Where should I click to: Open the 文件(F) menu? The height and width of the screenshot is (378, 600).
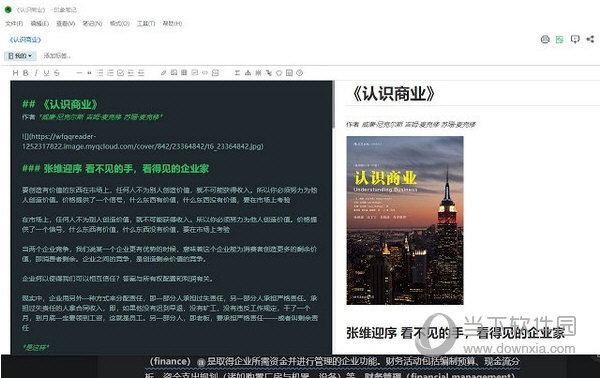tap(14, 23)
